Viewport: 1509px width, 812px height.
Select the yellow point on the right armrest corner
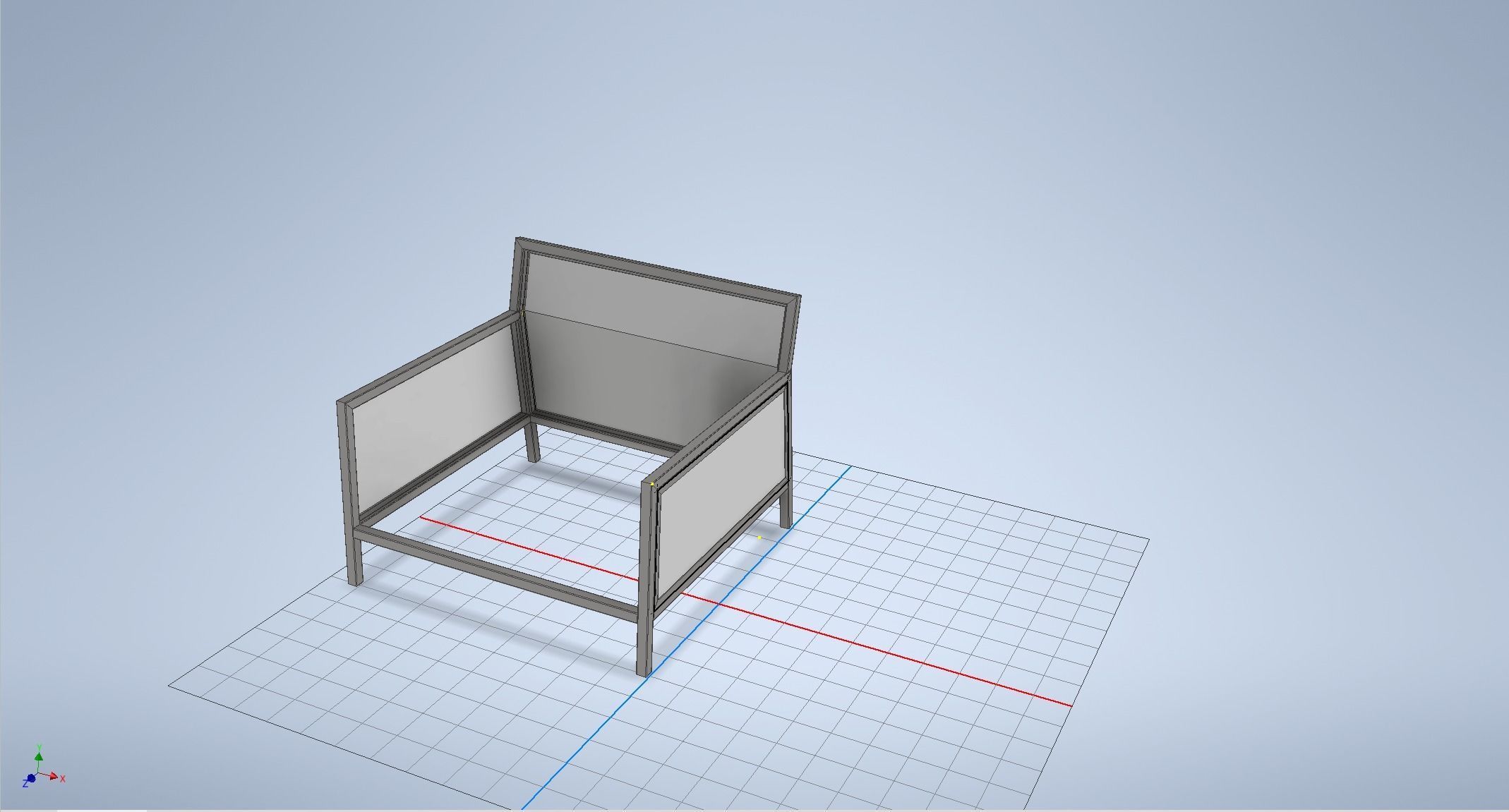pyautogui.click(x=652, y=484)
